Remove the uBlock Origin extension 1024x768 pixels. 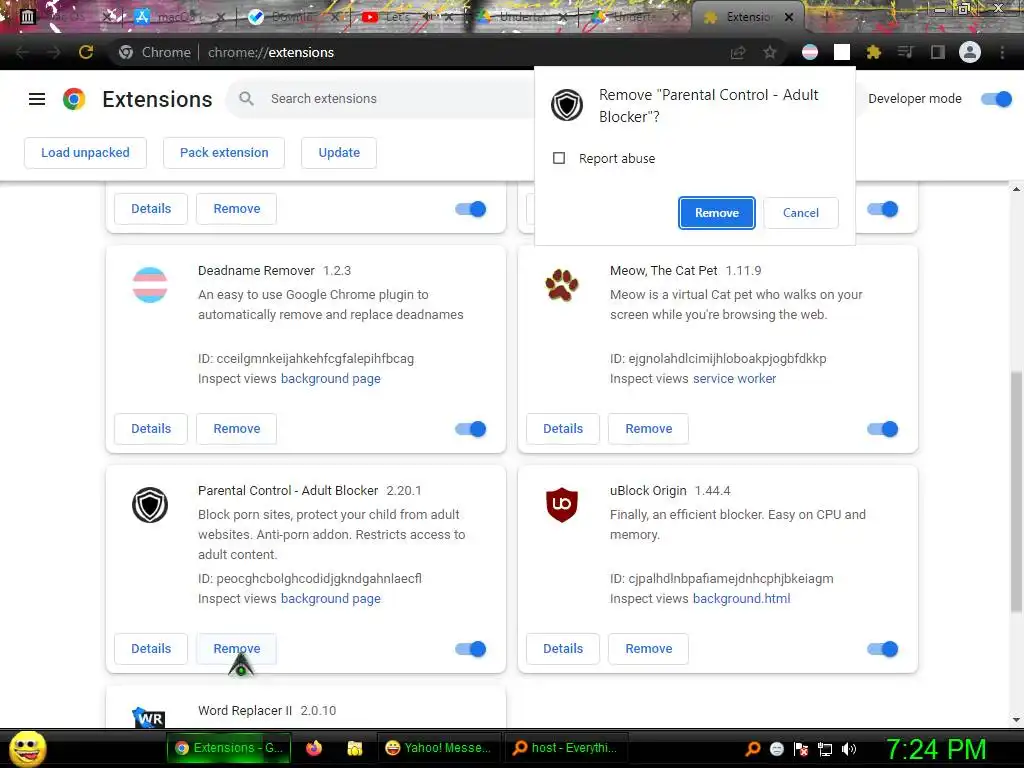click(x=648, y=649)
